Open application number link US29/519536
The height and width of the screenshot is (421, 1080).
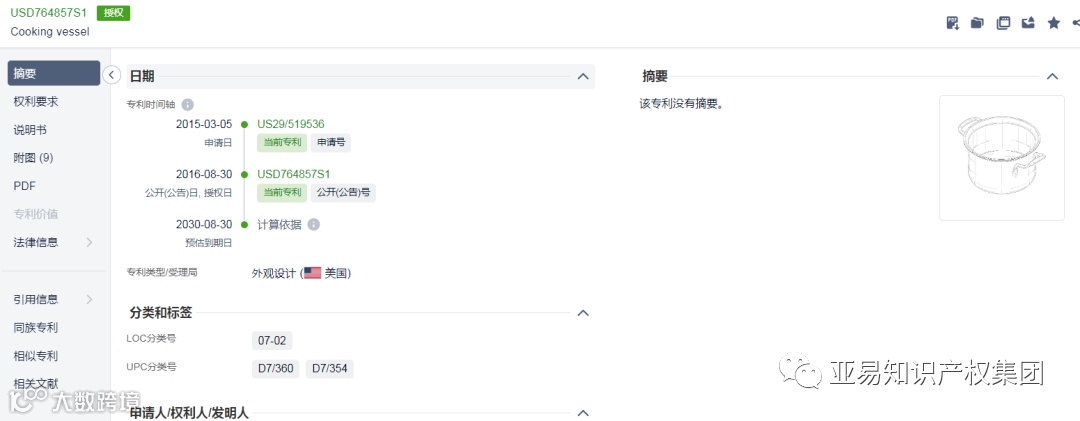[291, 124]
